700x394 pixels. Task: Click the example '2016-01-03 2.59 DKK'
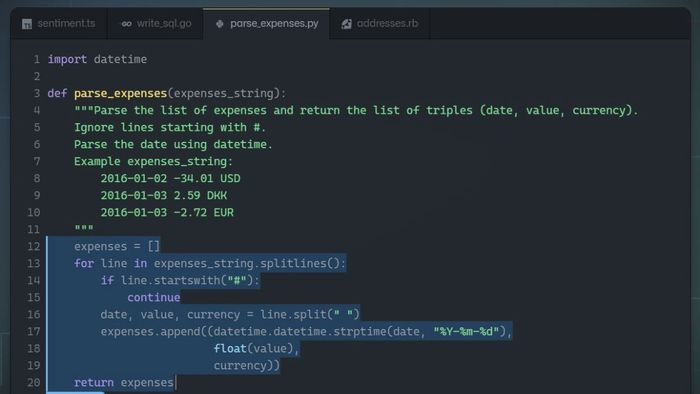(x=164, y=195)
